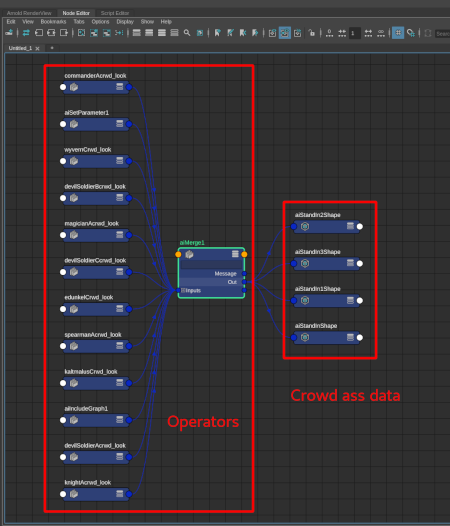Open the Show menu
This screenshot has width=450, height=526.
pyautogui.click(x=147, y=22)
